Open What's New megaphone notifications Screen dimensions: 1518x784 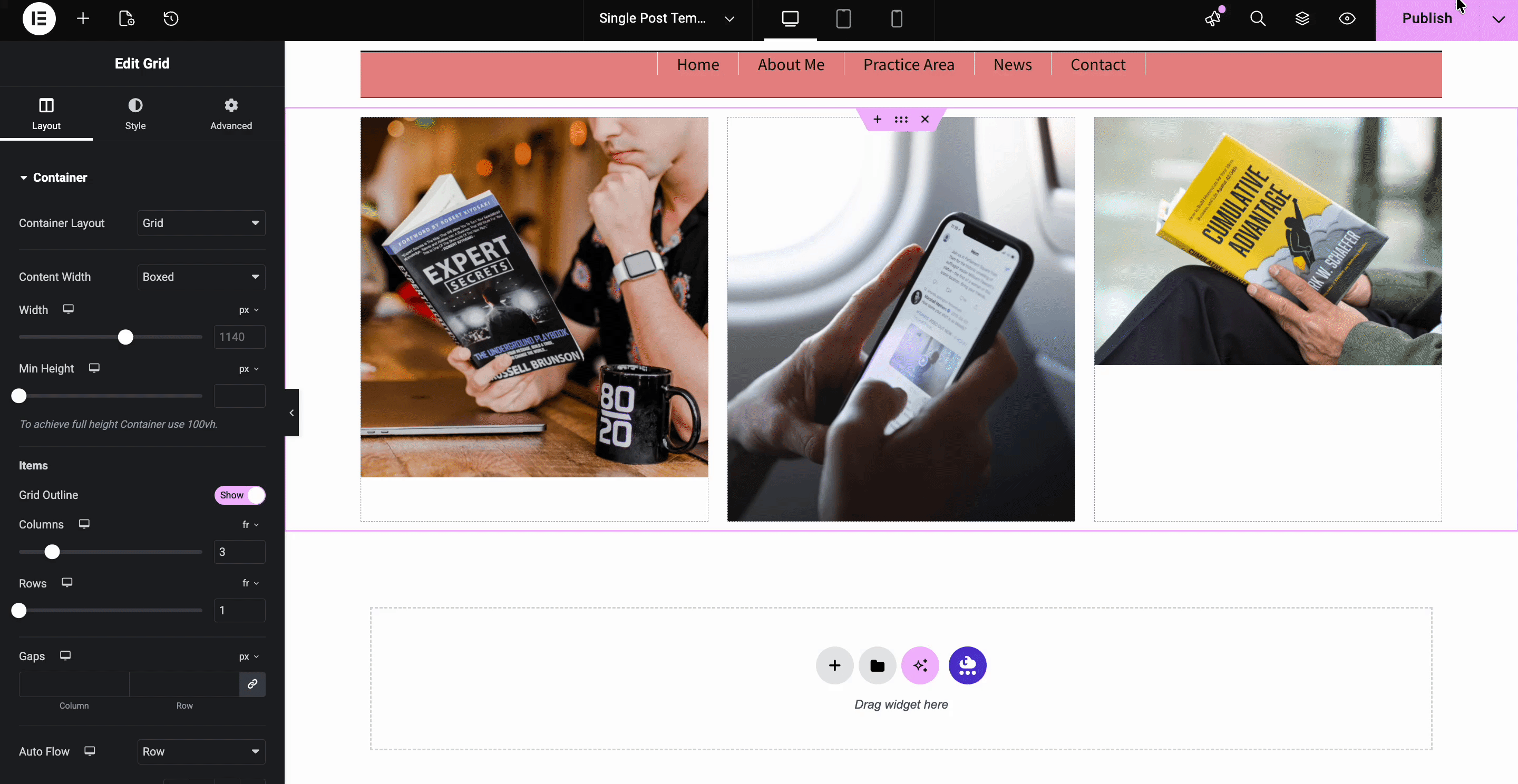(1213, 19)
